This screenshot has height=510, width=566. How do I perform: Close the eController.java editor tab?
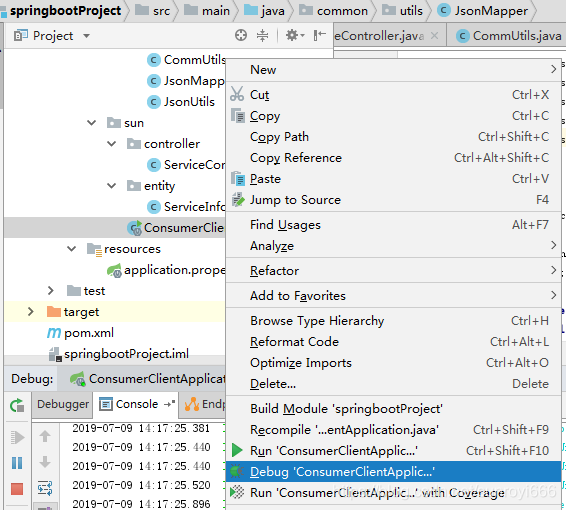click(x=435, y=35)
